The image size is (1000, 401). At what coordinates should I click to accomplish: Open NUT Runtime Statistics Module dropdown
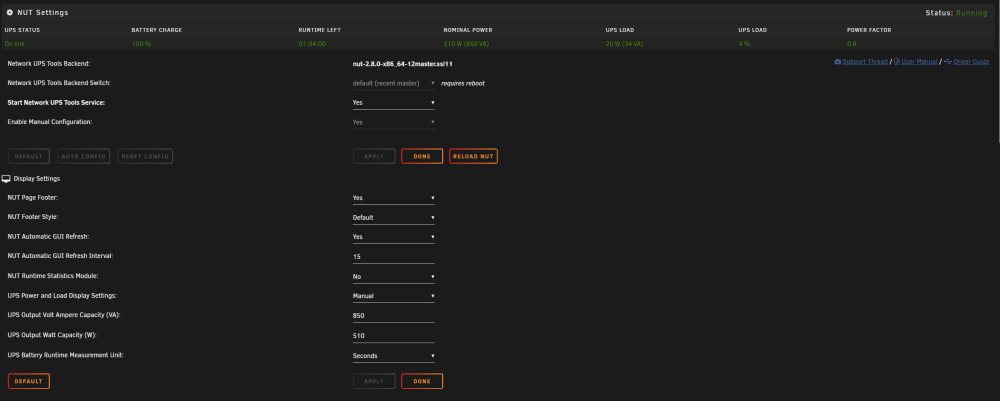point(393,277)
